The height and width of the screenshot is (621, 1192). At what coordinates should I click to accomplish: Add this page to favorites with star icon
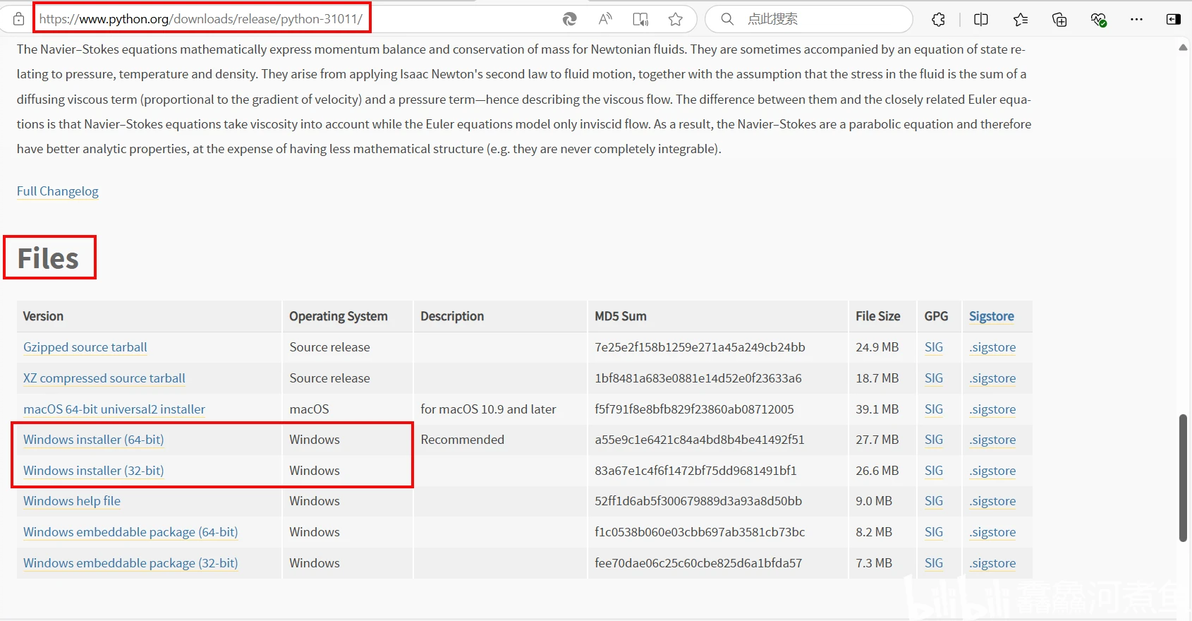tap(676, 19)
